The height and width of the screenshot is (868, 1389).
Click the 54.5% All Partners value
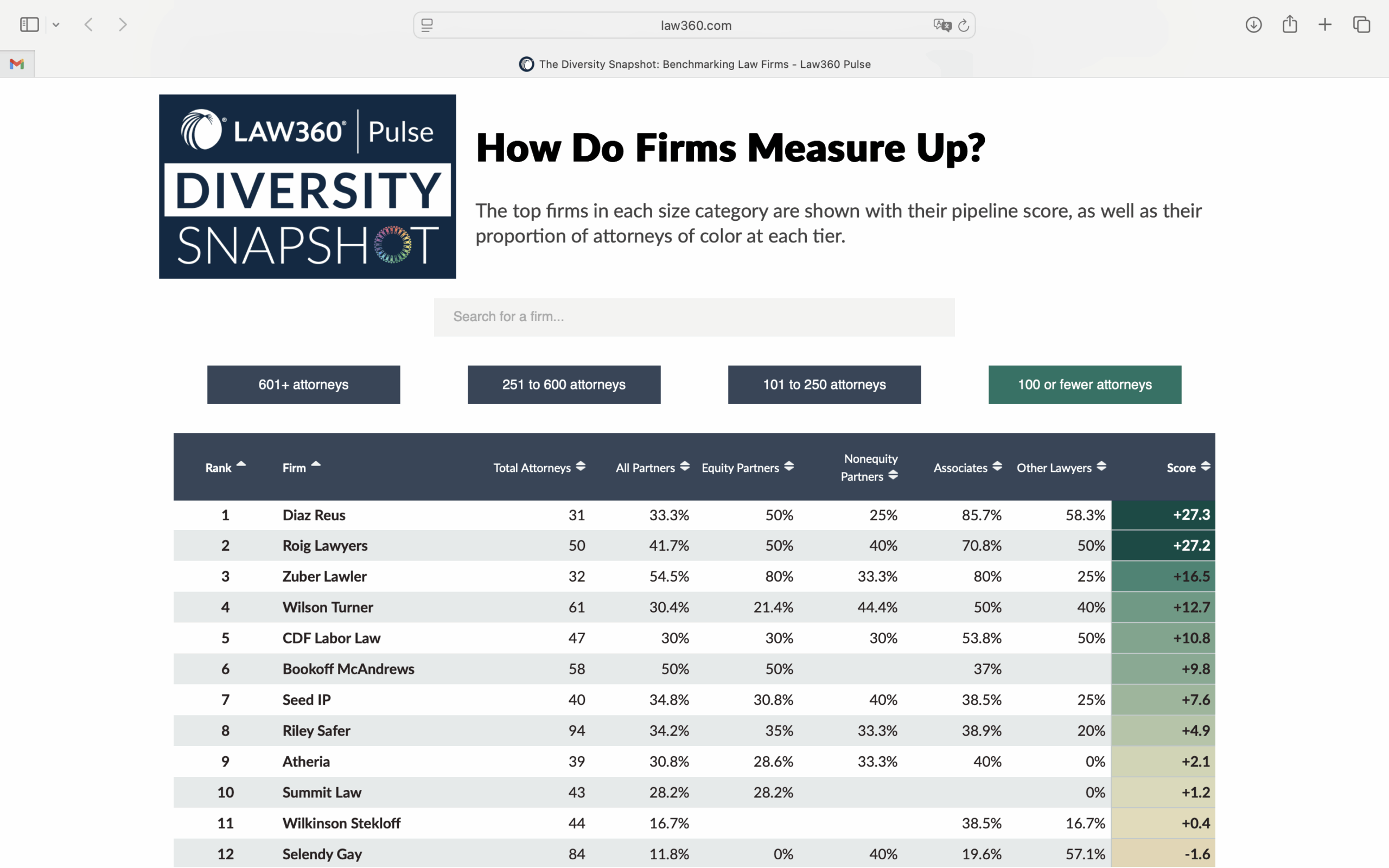[x=668, y=576]
